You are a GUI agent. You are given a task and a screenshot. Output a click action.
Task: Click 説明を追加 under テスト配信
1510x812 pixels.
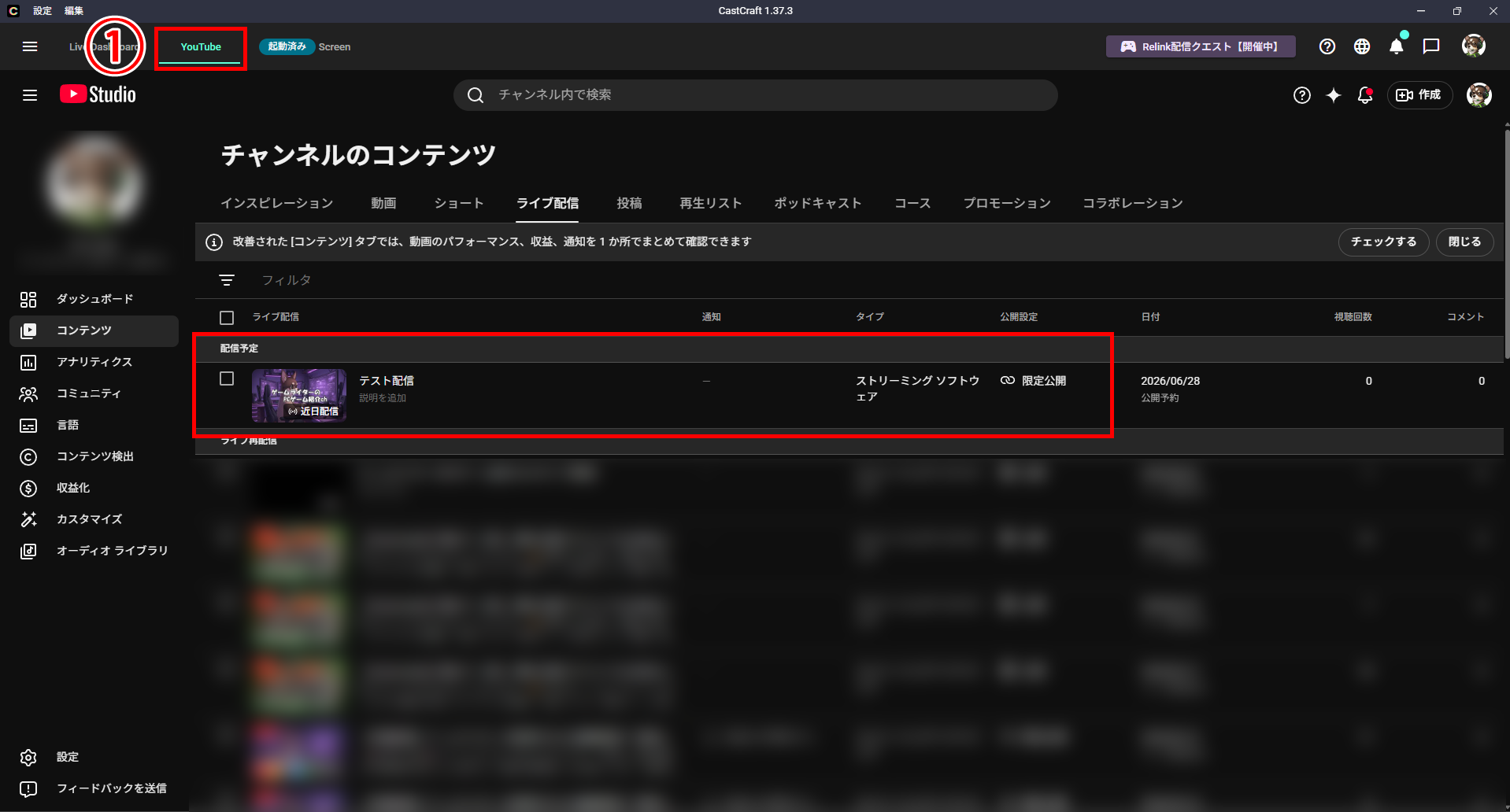[383, 398]
